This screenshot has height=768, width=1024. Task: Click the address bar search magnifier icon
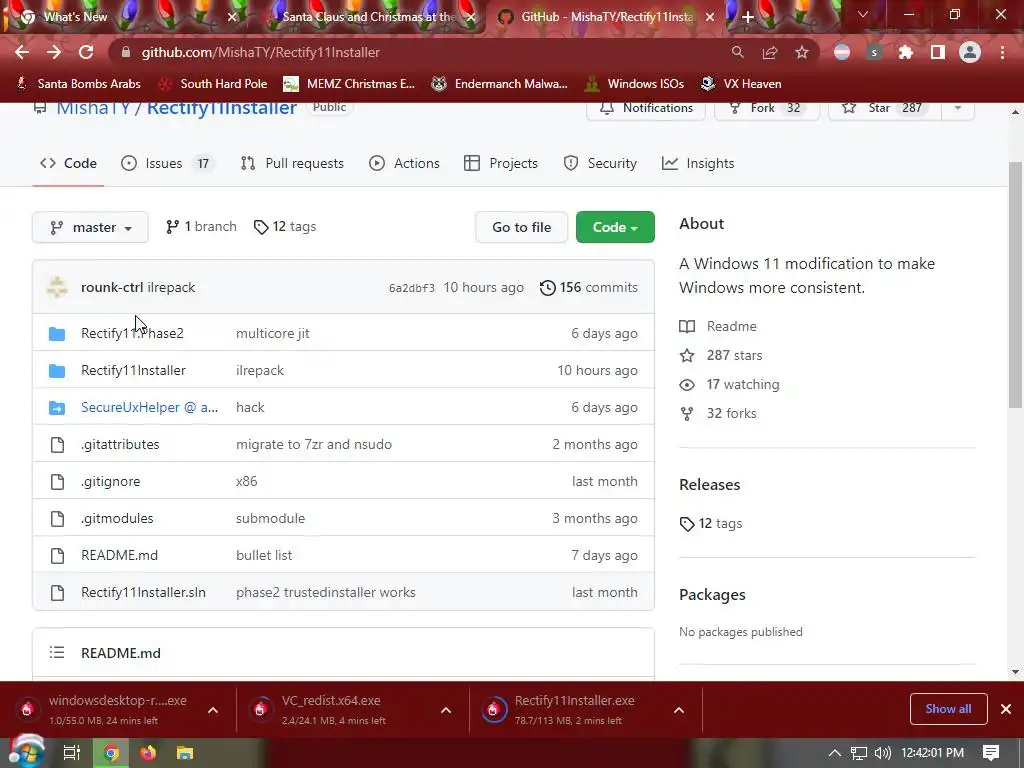737,52
